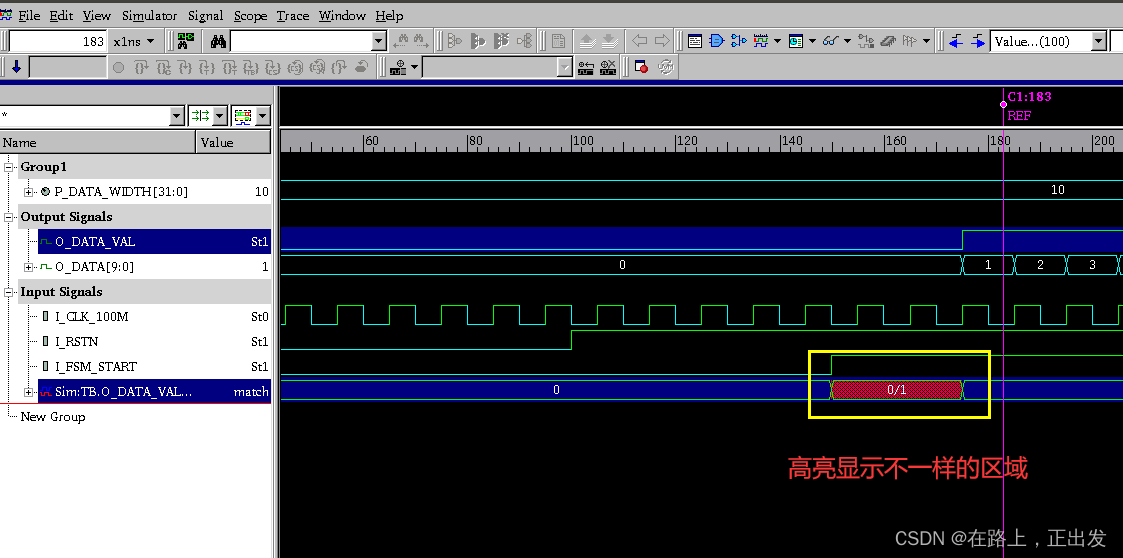Expand the colored signal type filter dropdown arrow
Image resolution: width=1123 pixels, height=558 pixels.
[263, 115]
